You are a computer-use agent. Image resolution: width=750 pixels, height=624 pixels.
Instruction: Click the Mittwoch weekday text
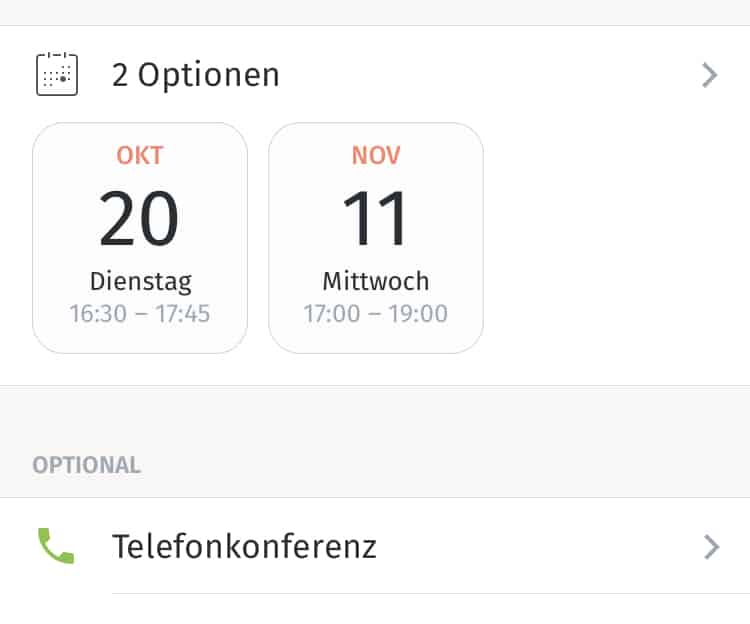pos(376,280)
